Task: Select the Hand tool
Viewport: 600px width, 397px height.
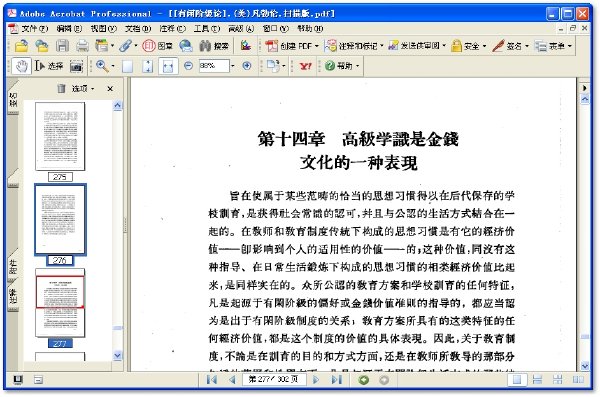Action: pyautogui.click(x=21, y=66)
